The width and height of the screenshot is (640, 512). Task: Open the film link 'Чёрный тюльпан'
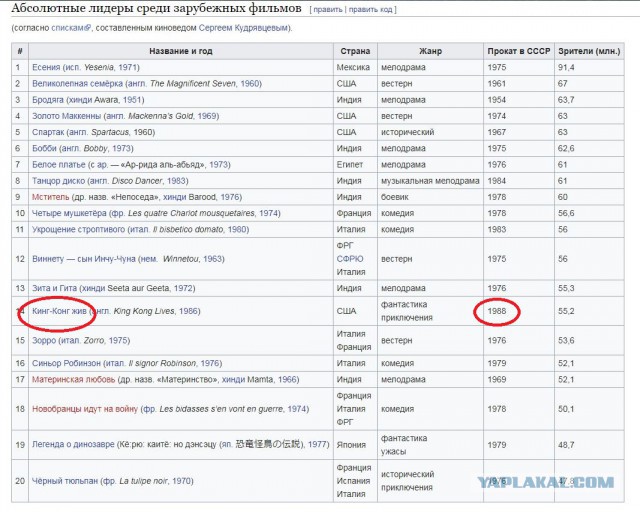click(65, 481)
